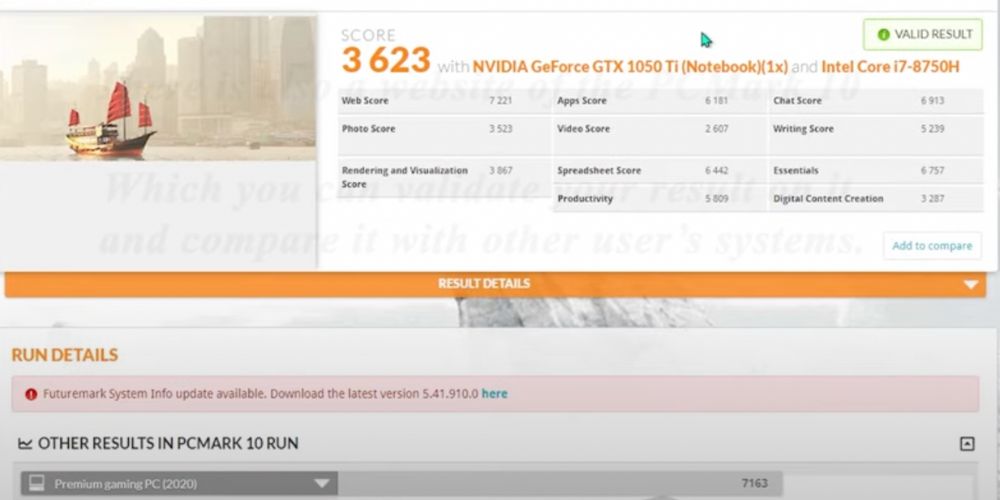Click the NVIDIA GeForce GTX 1050 Ti link
Screen dimensions: 1000x500
point(630,66)
